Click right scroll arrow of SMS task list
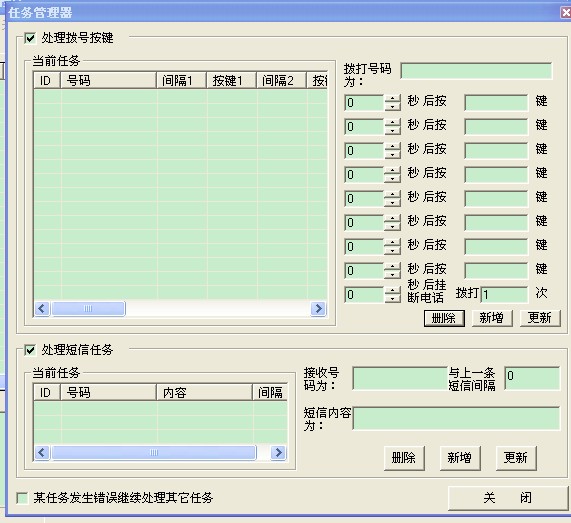Viewport: 571px width, 523px height. [x=279, y=453]
